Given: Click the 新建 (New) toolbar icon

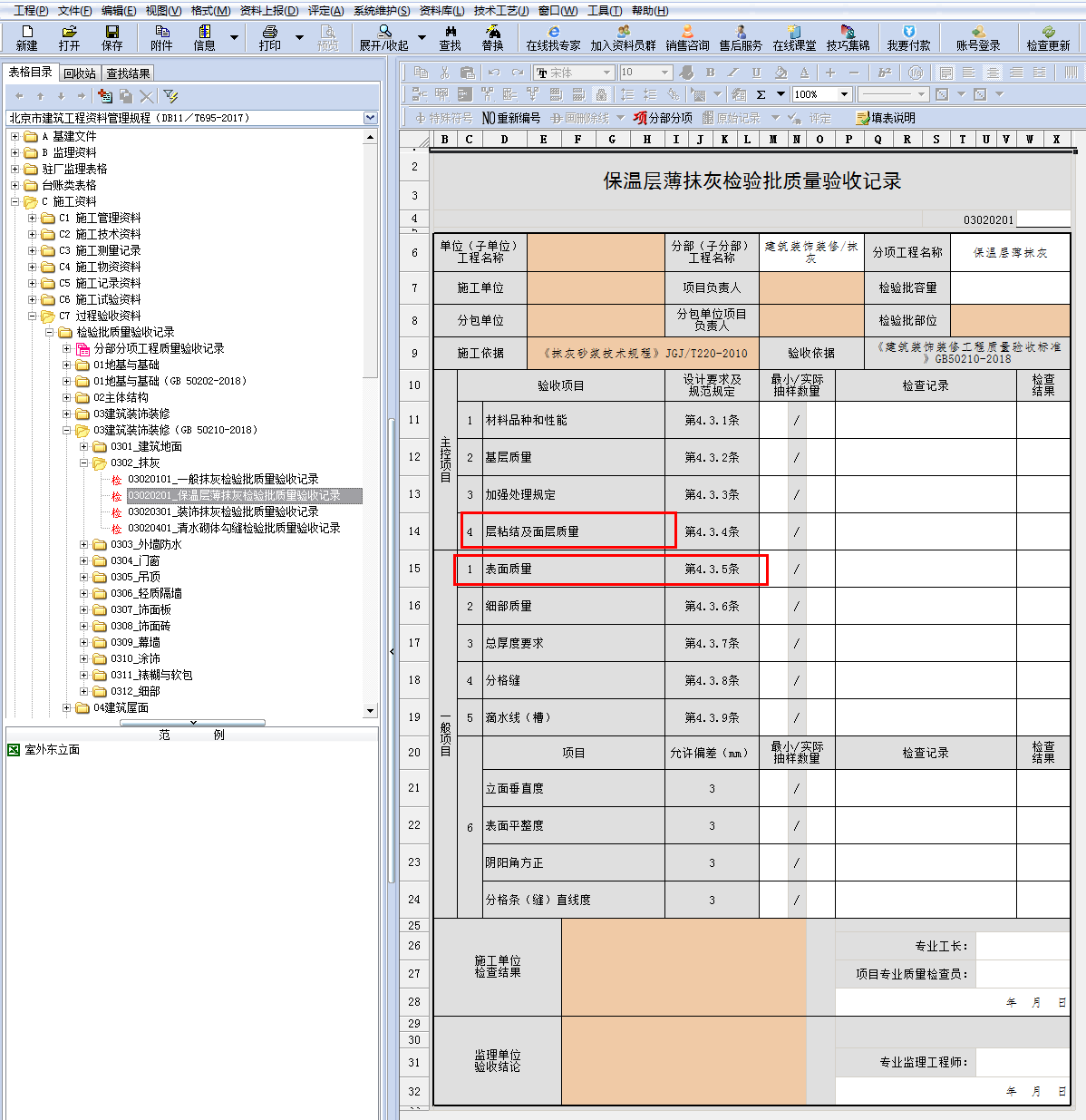Looking at the screenshot, I should (27, 37).
